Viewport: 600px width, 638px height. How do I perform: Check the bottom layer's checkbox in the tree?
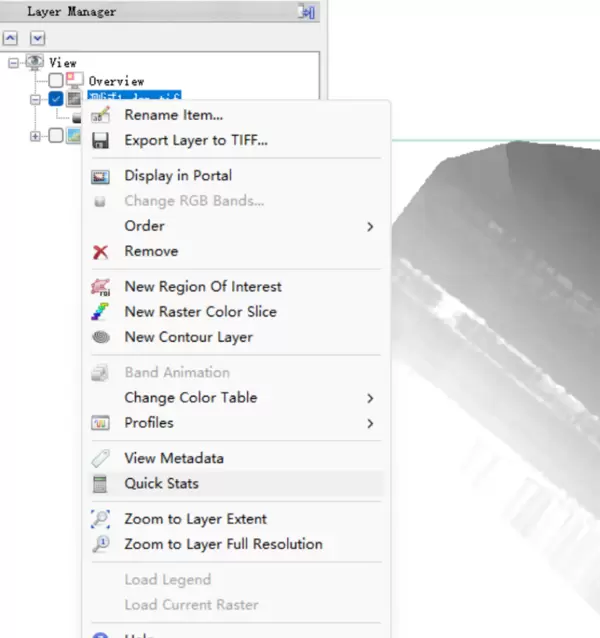(x=56, y=135)
